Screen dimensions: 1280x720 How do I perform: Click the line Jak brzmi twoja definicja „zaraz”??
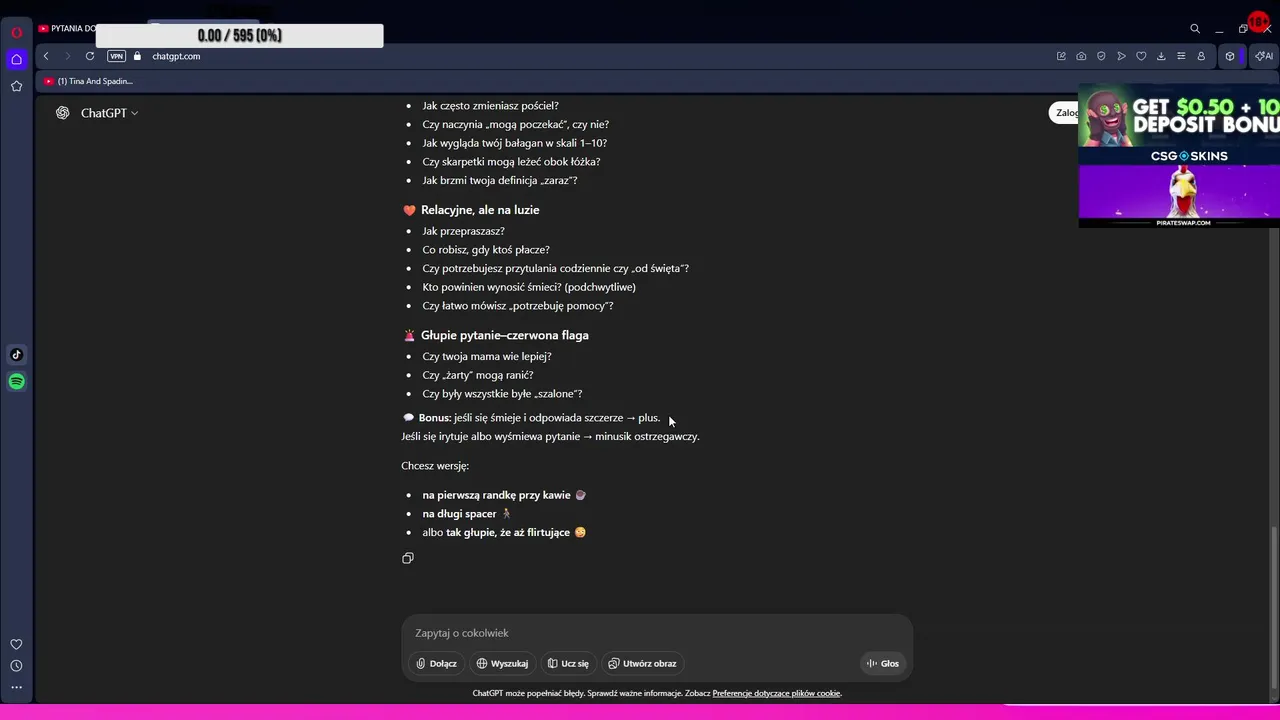pos(500,181)
